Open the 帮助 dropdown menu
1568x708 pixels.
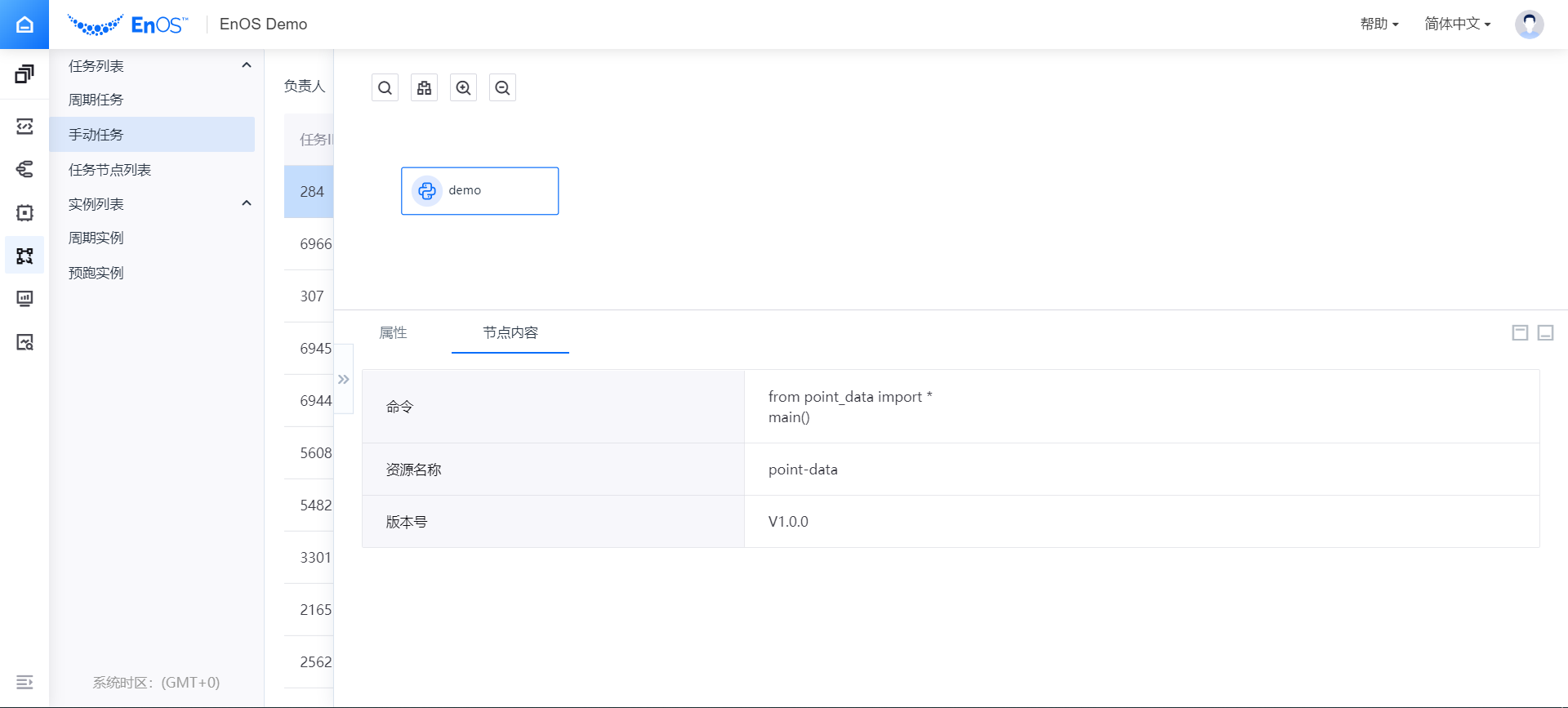1379,24
